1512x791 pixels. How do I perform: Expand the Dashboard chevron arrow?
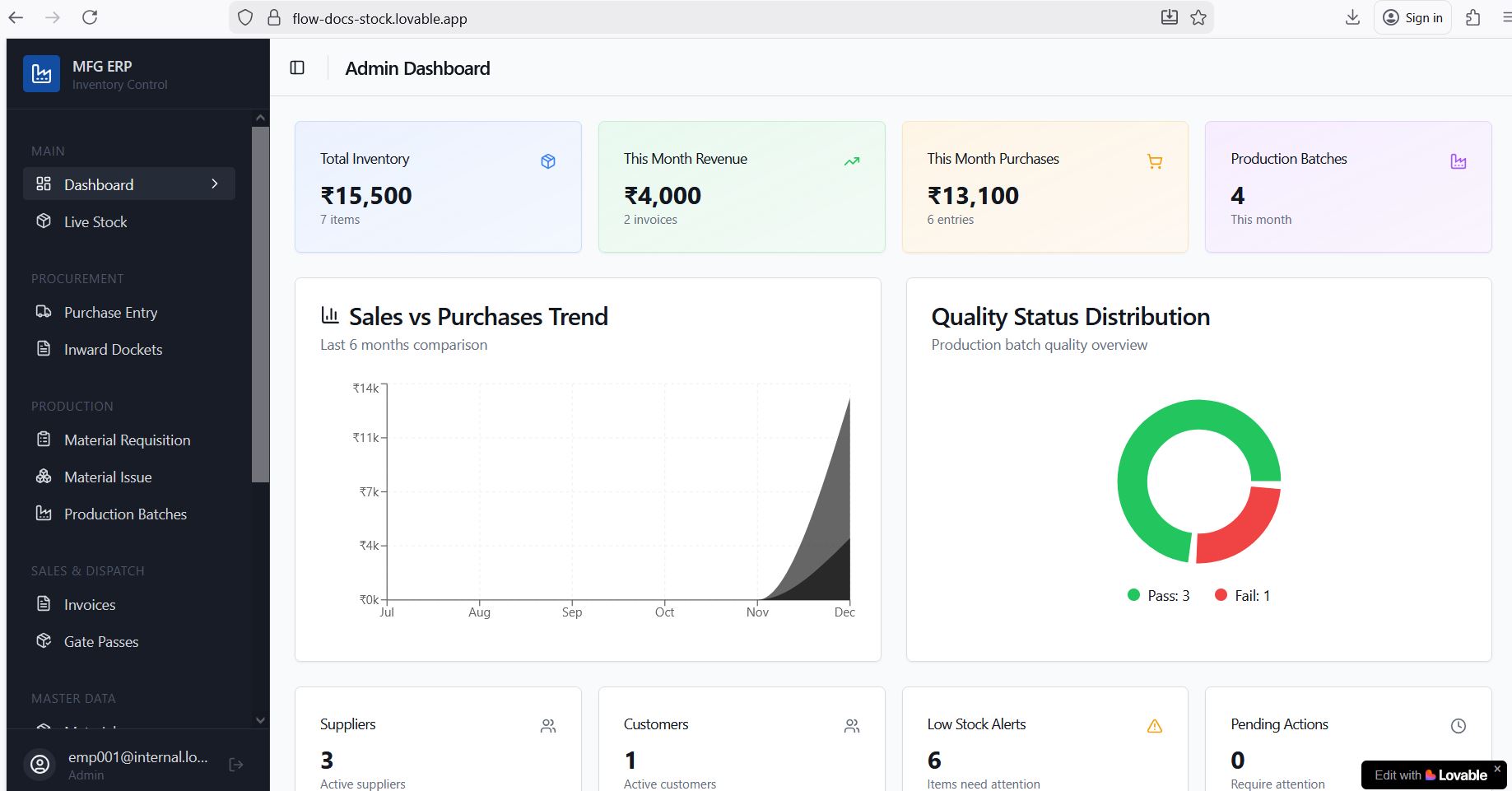[215, 184]
